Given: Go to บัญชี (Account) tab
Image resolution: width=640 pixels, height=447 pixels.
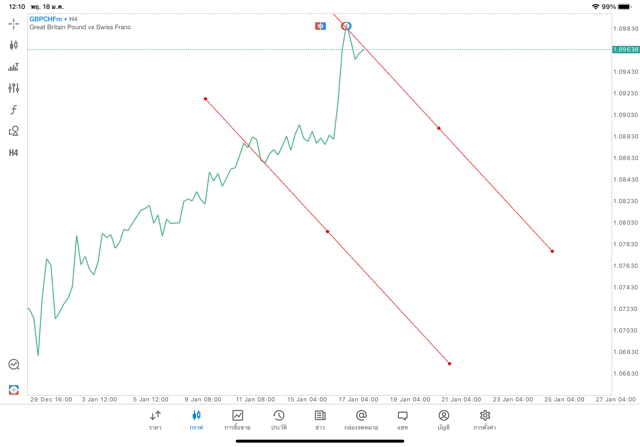Looking at the screenshot, I should (x=443, y=419).
